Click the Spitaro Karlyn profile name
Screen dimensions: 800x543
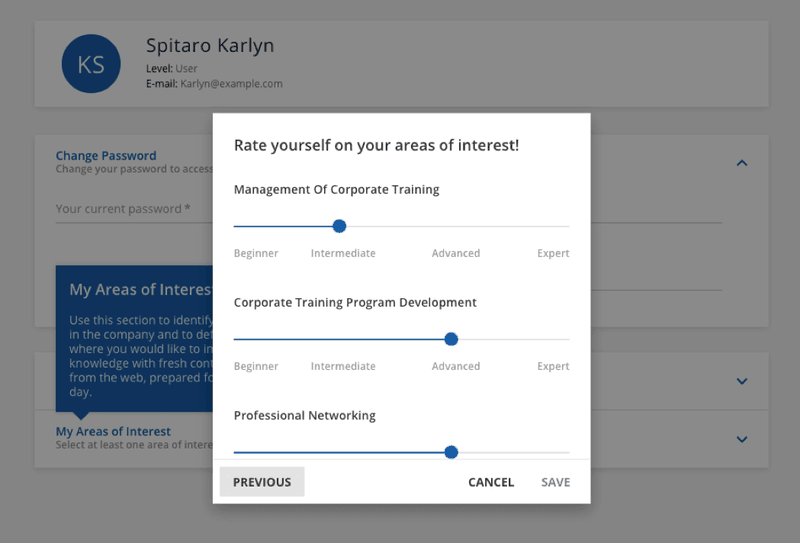pyautogui.click(x=210, y=45)
